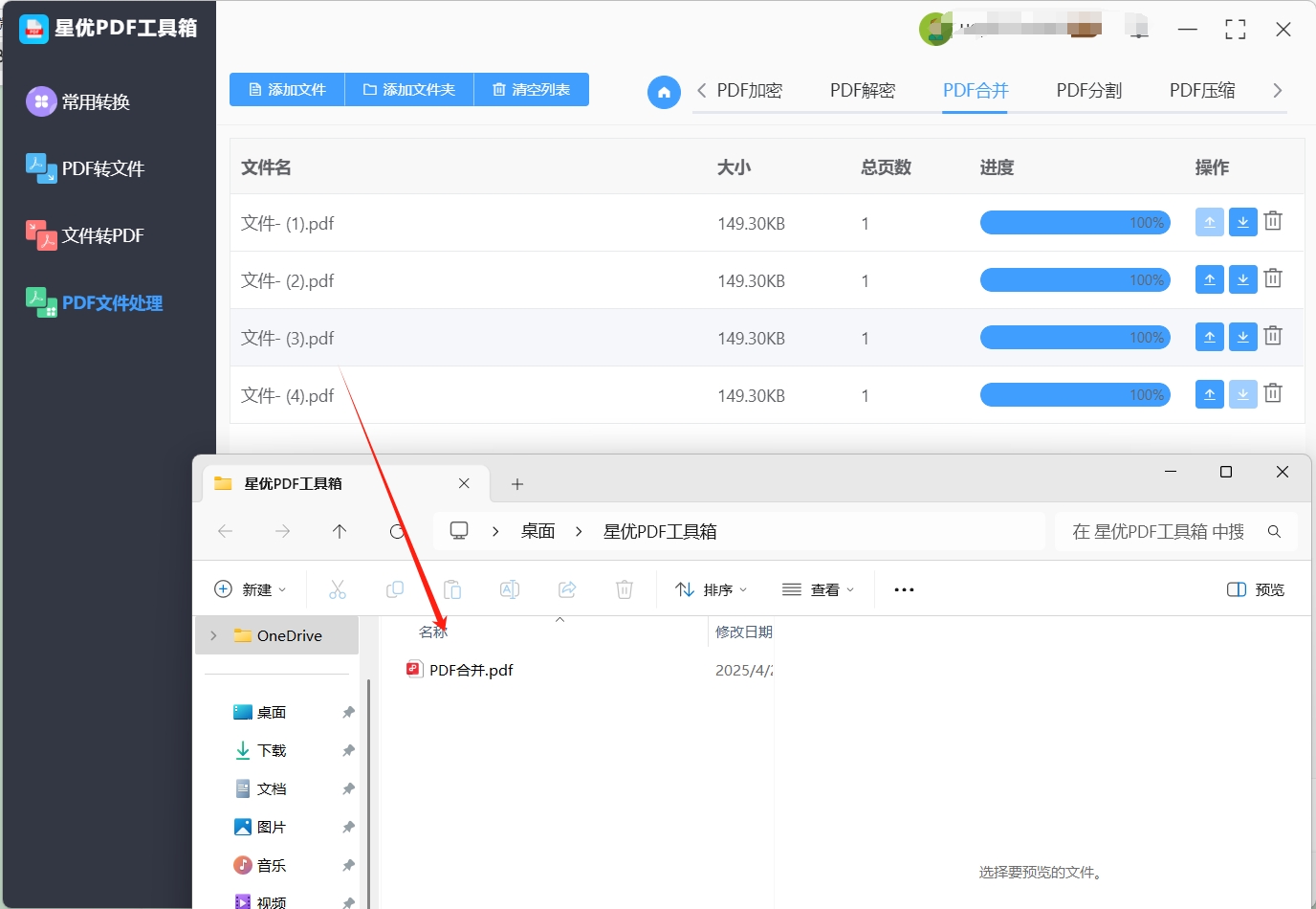
Task: Open the 查看 view dropdown
Action: tap(818, 589)
